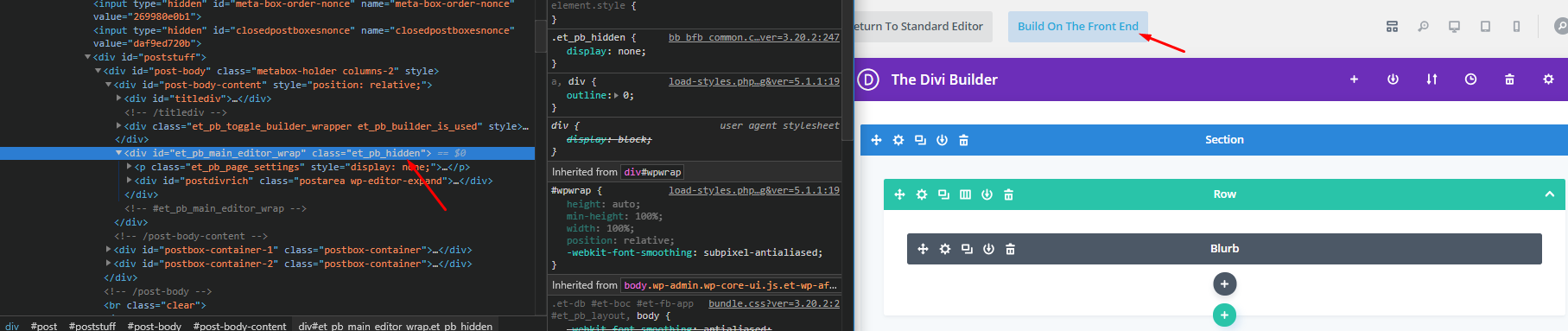Delete the Blurb module with trash icon
The image size is (1568, 331).
(x=1010, y=249)
